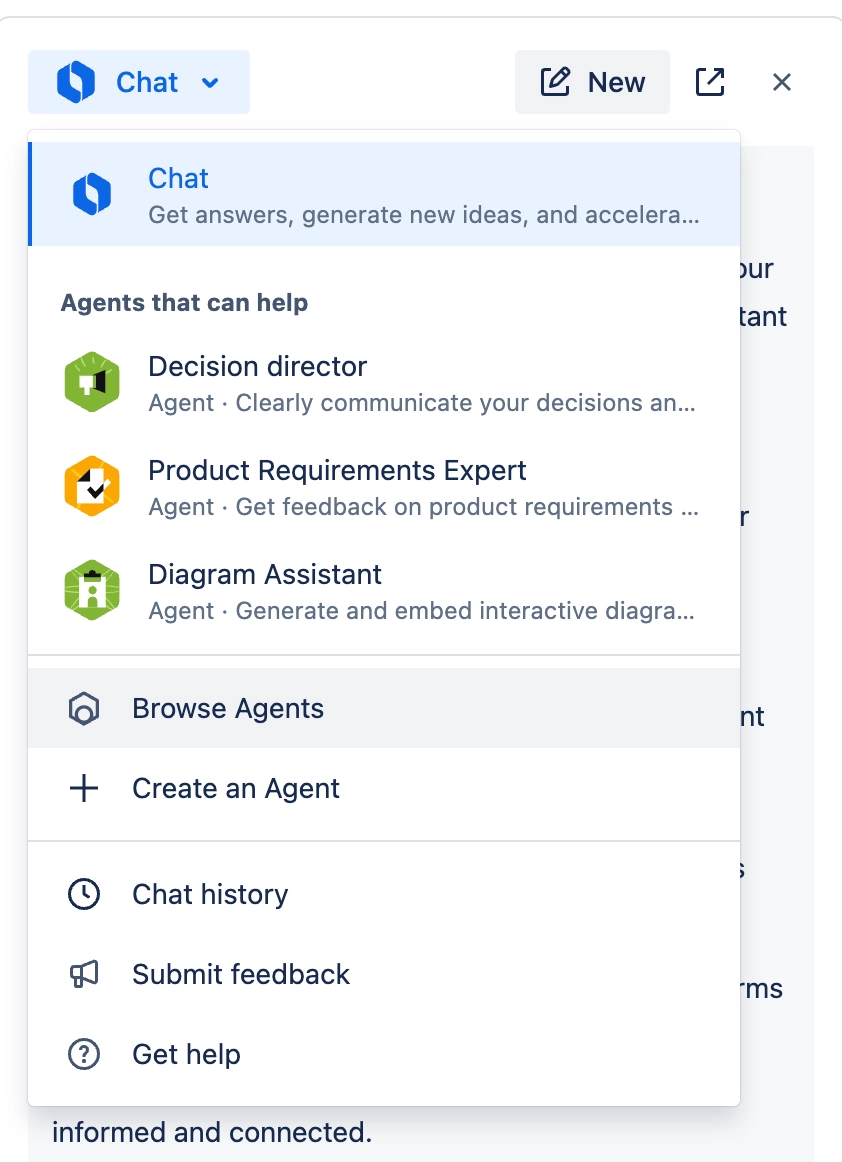
Task: Select Create an Agent
Action: pyautogui.click(x=384, y=789)
